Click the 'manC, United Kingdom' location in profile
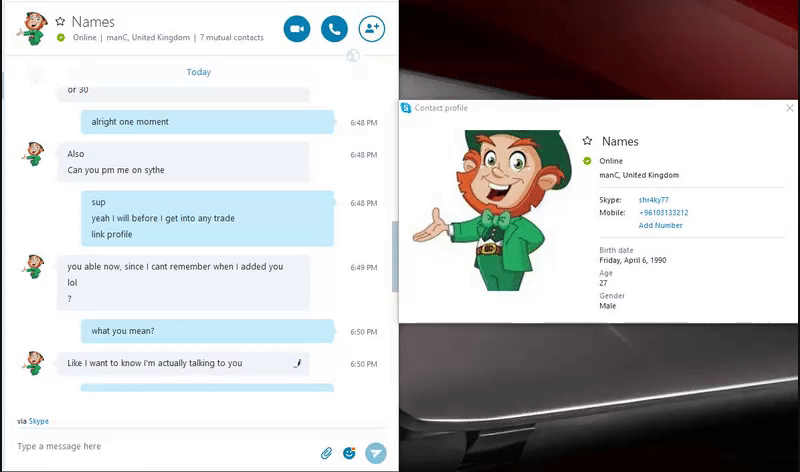Viewport: 800px width, 472px height. click(x=639, y=175)
